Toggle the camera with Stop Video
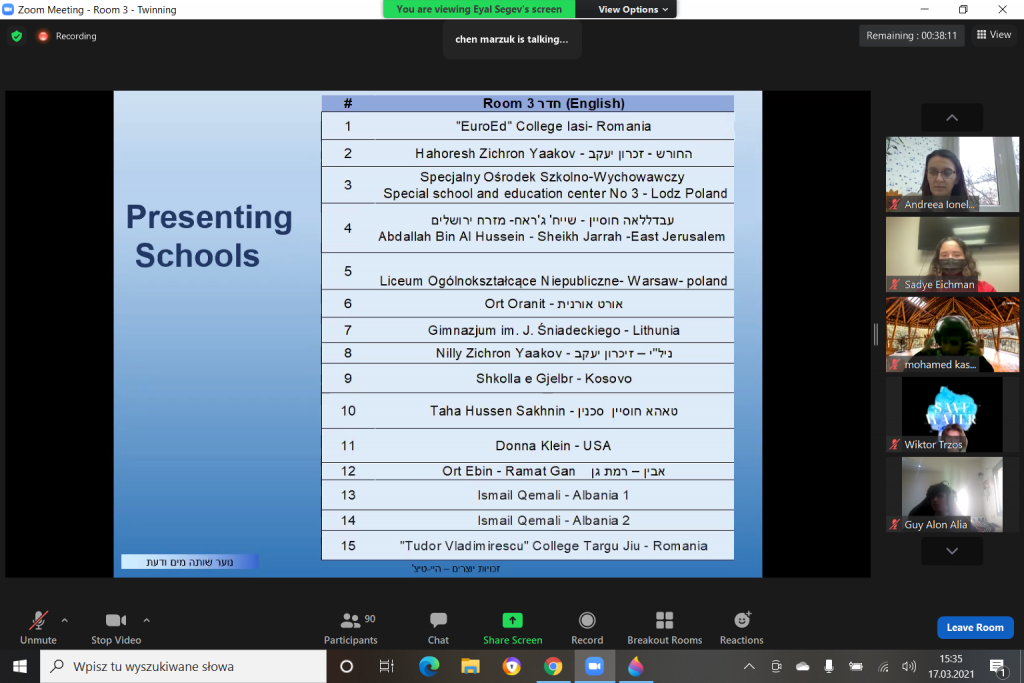 click(116, 627)
